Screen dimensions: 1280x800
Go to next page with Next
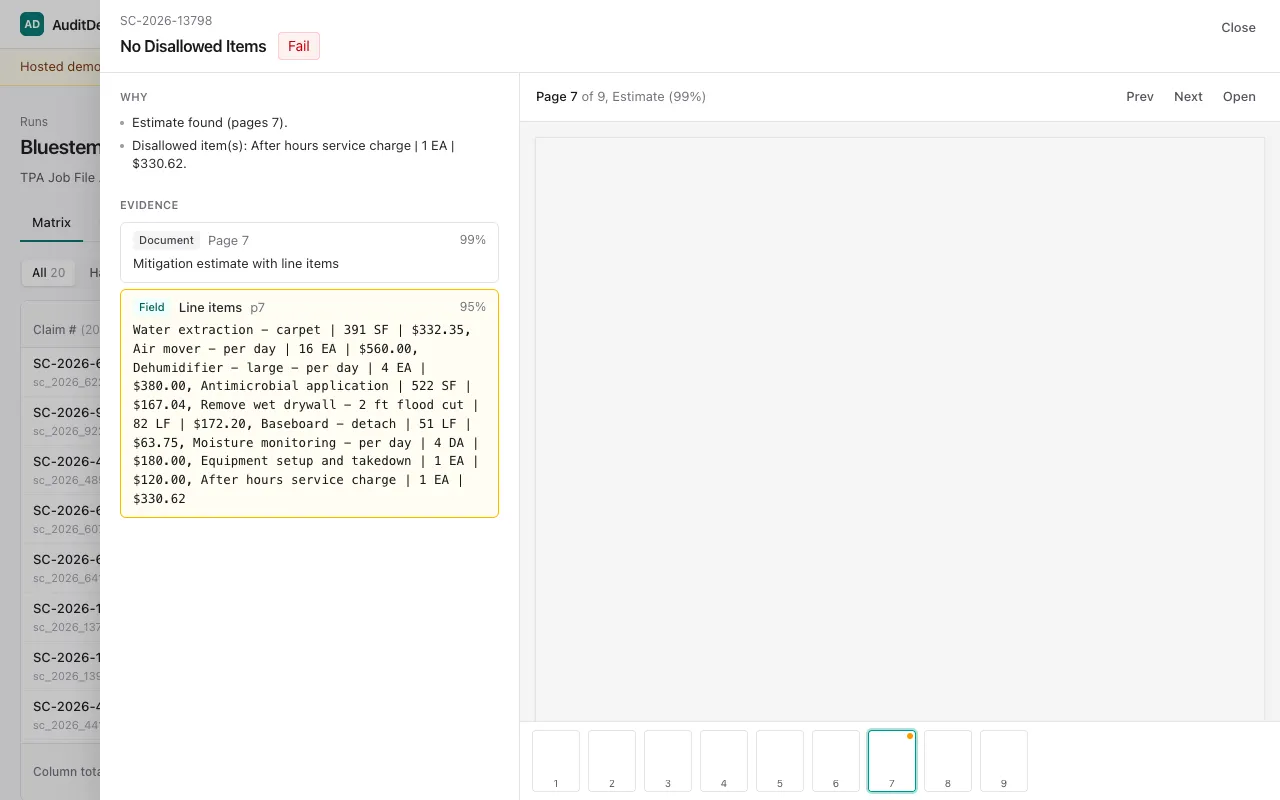click(1188, 97)
